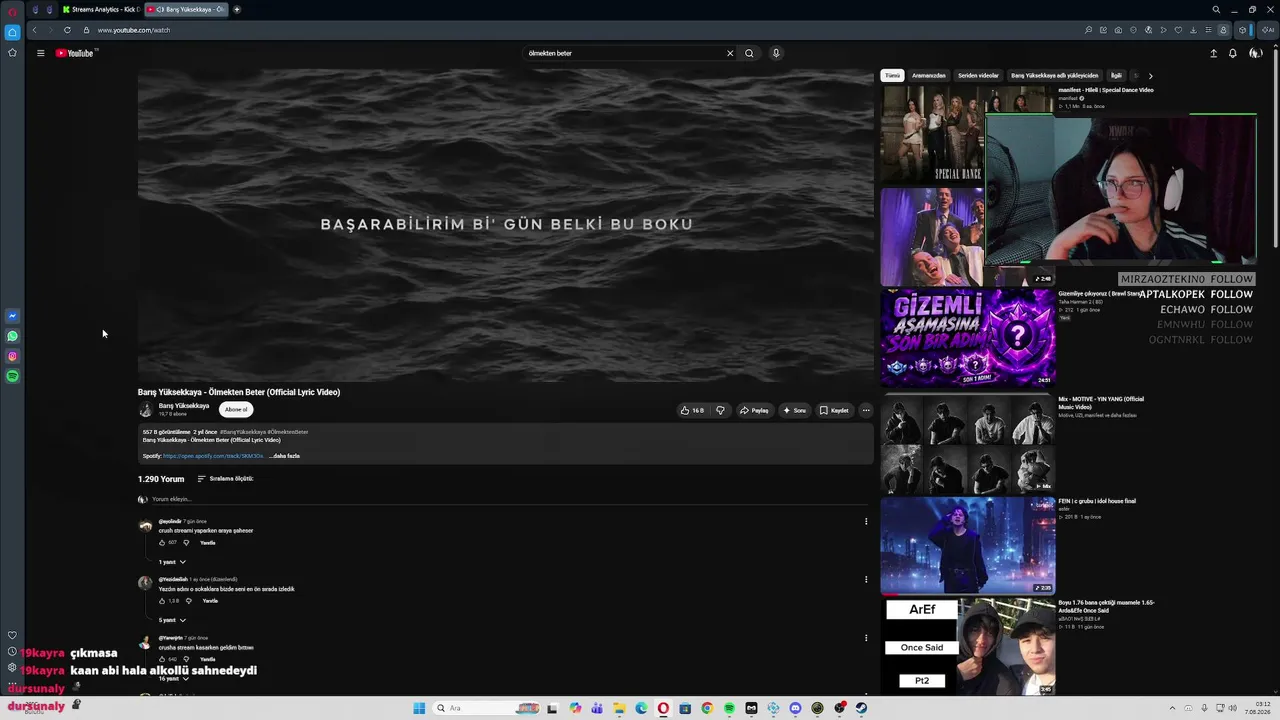Open Opera sidebar home icon
Screen dimensions: 1280x720
pyautogui.click(x=12, y=32)
